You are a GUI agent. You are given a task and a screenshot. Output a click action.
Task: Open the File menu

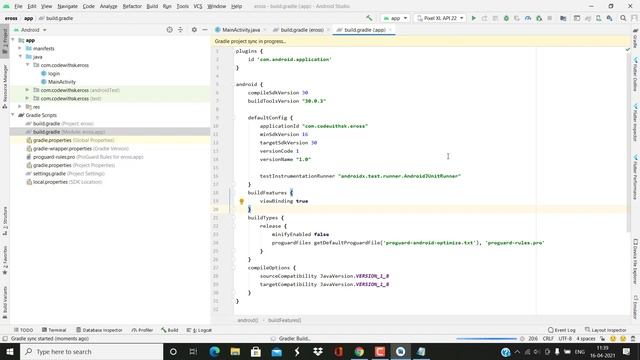18,6
